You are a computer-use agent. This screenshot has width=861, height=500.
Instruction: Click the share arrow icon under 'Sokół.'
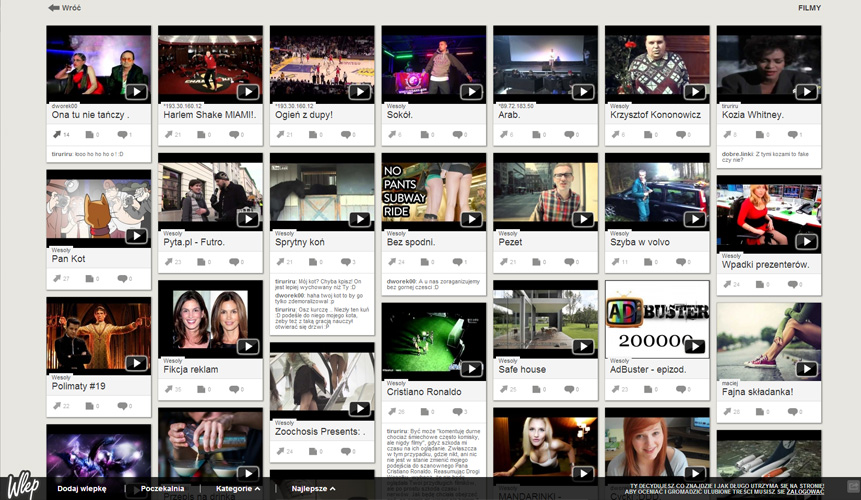coord(392,134)
